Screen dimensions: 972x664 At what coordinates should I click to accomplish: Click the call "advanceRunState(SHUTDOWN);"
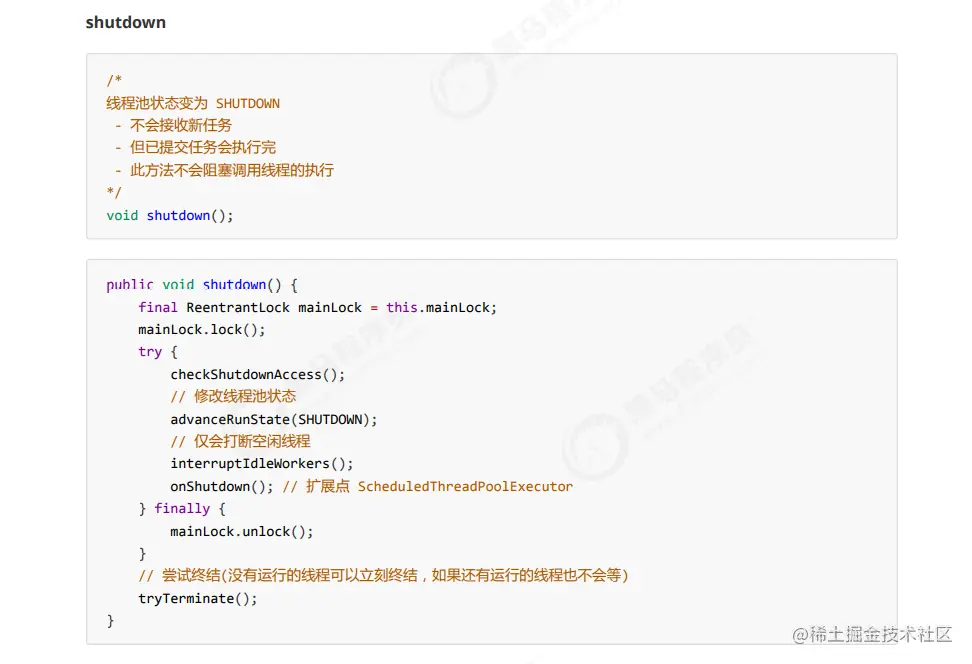click(273, 419)
